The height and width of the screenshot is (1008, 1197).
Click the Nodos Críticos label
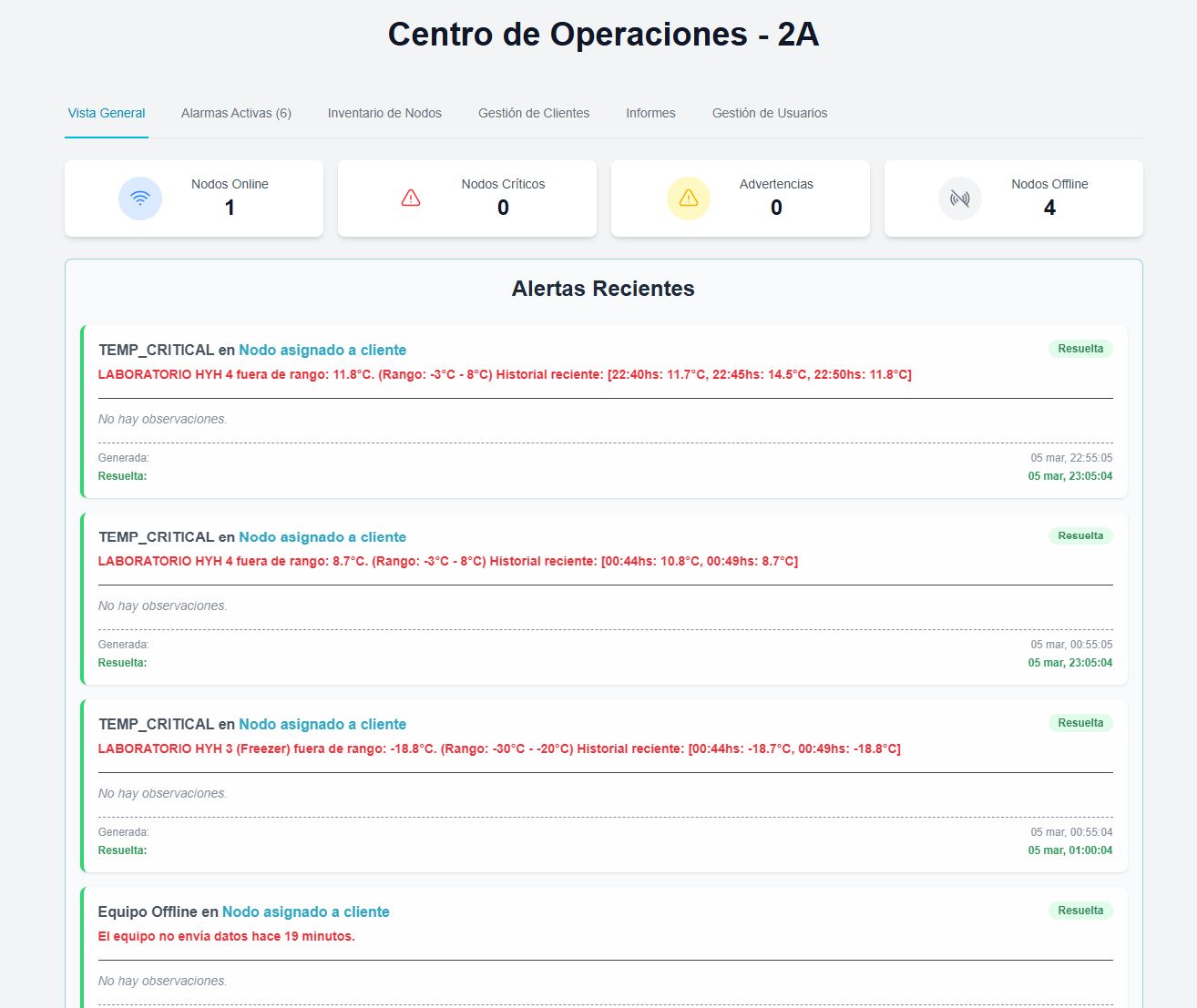[x=503, y=184]
